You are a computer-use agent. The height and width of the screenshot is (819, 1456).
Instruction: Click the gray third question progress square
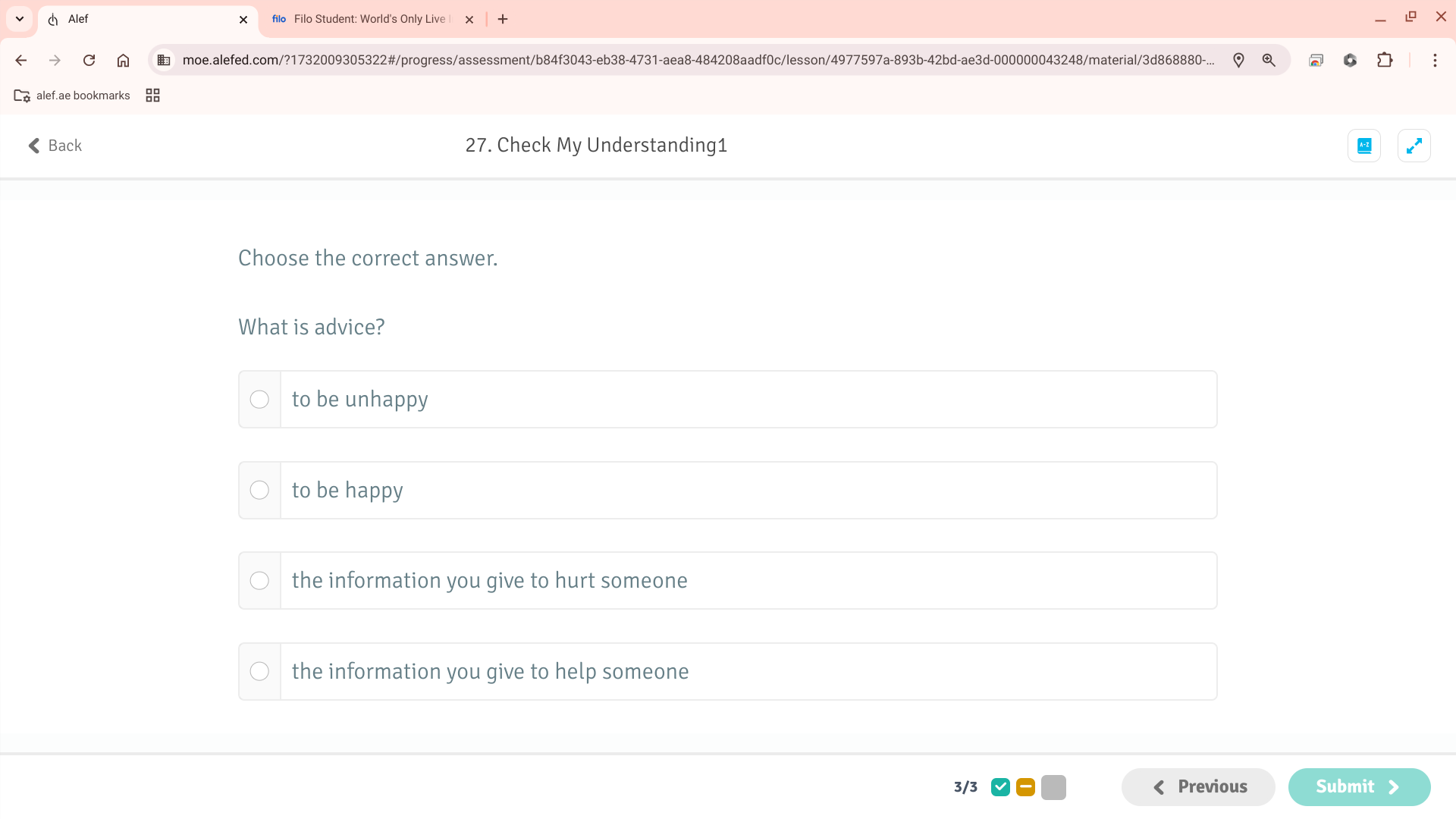coord(1053,787)
